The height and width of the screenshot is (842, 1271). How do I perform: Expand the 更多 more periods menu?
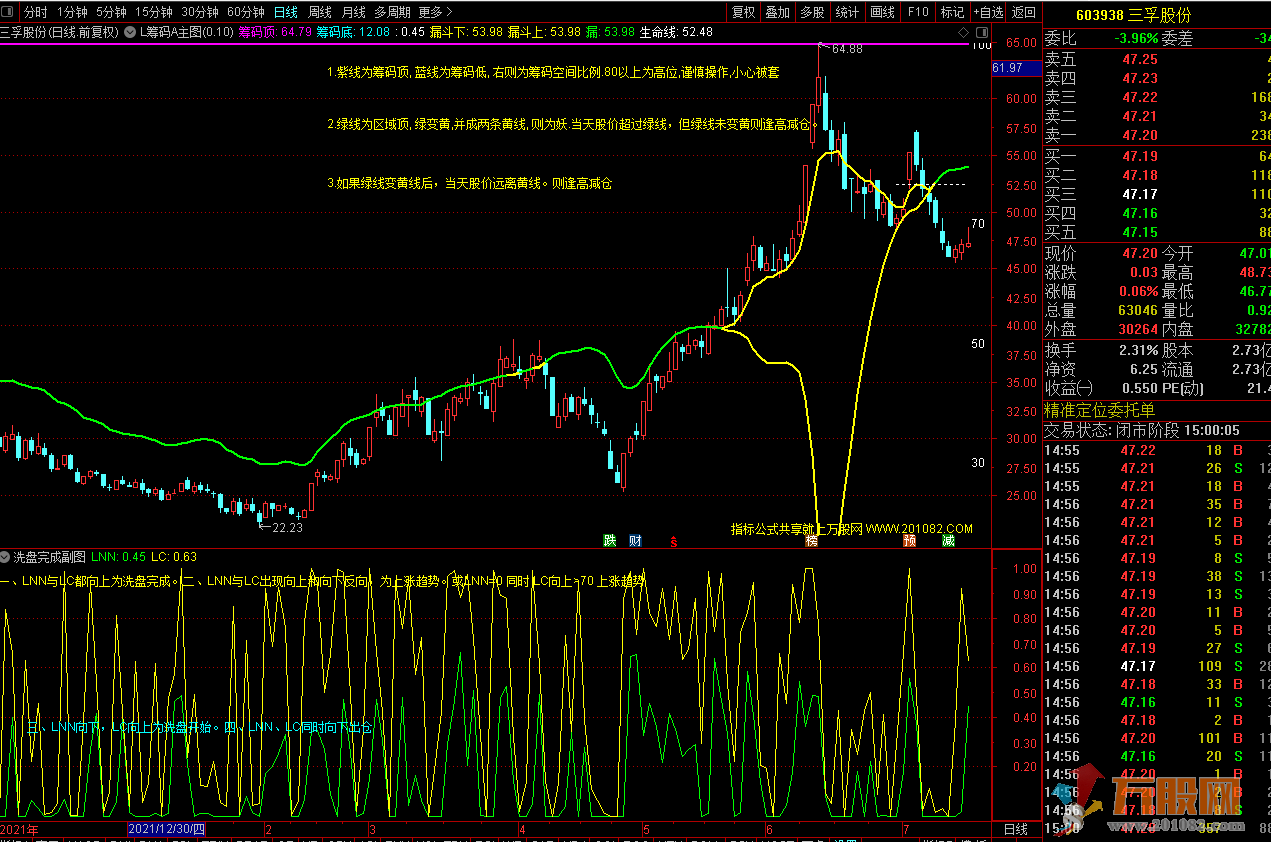click(433, 12)
